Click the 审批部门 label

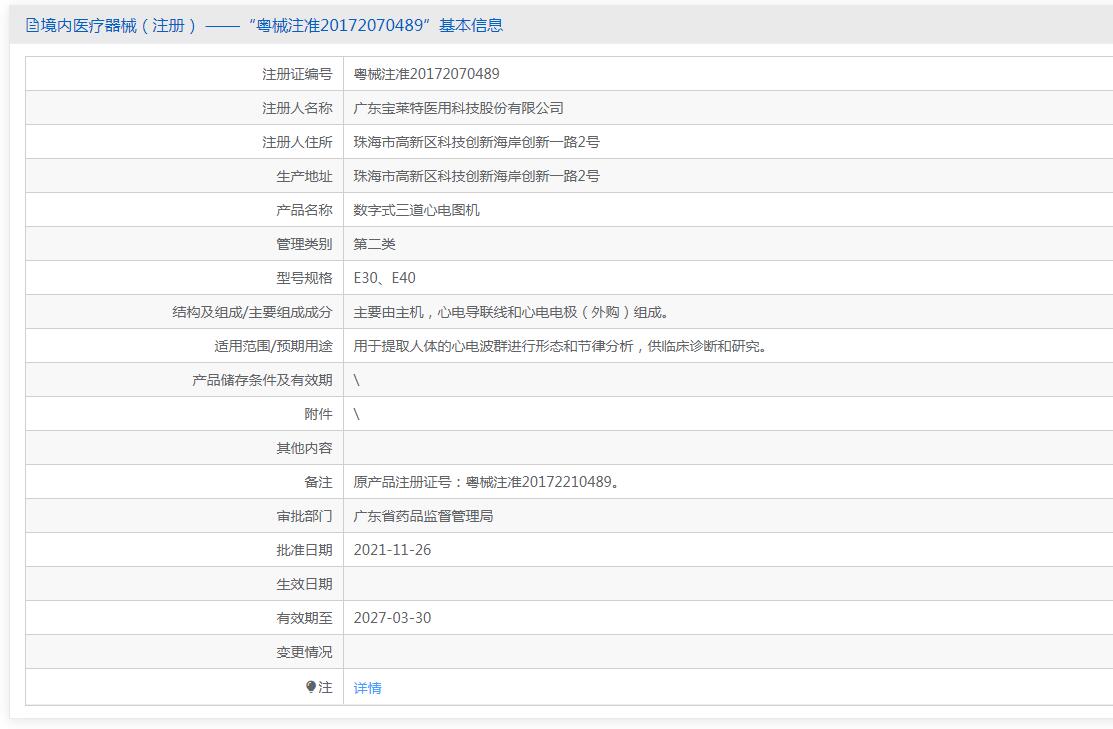304,517
